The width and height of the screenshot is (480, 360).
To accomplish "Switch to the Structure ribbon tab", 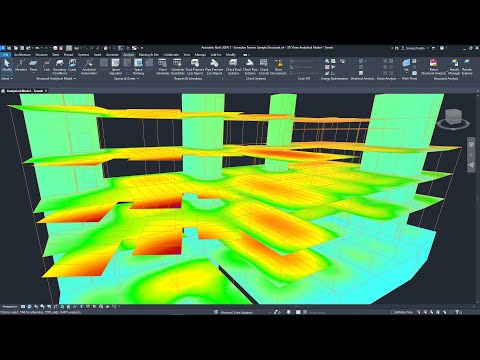I will (x=42, y=55).
